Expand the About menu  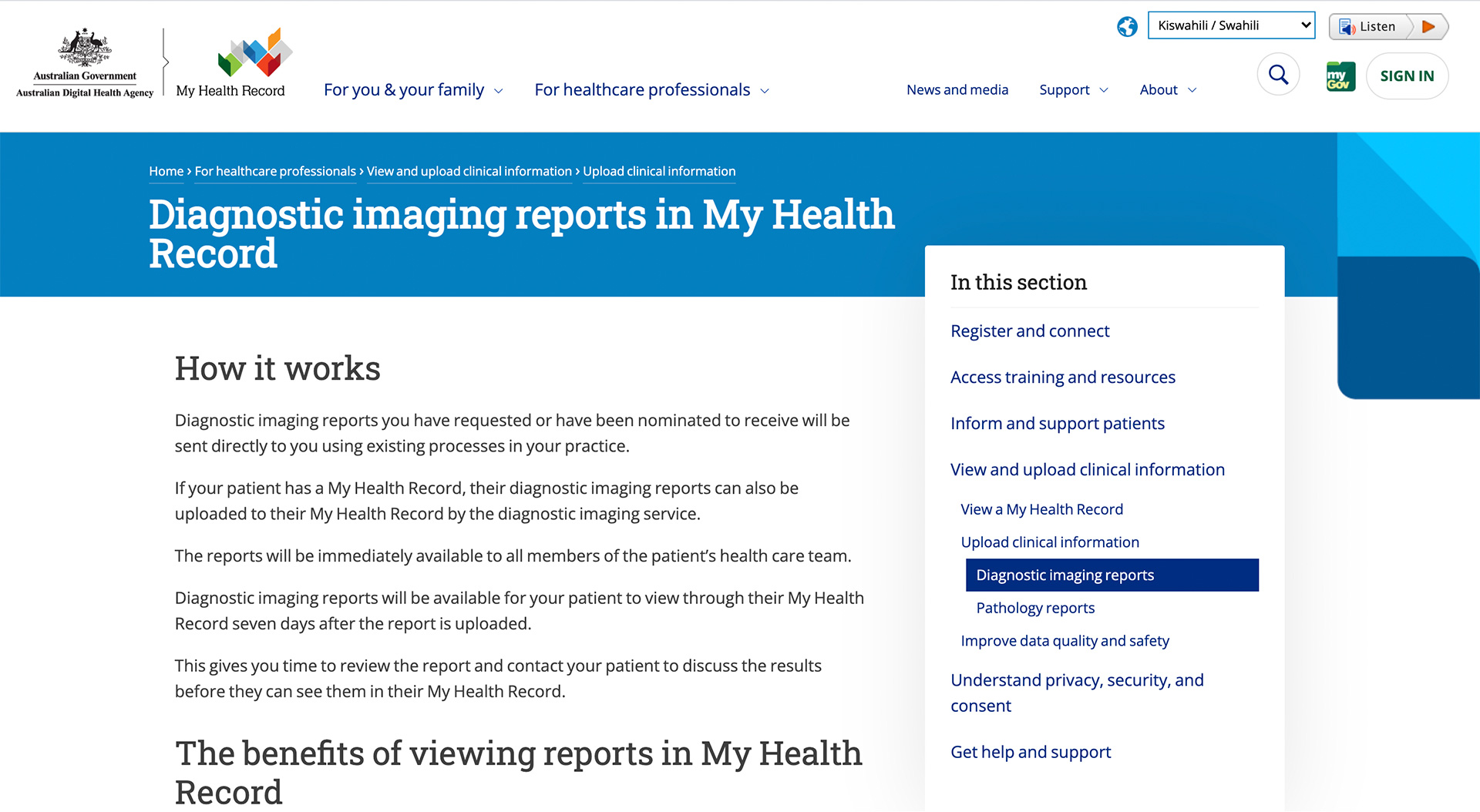click(1168, 90)
